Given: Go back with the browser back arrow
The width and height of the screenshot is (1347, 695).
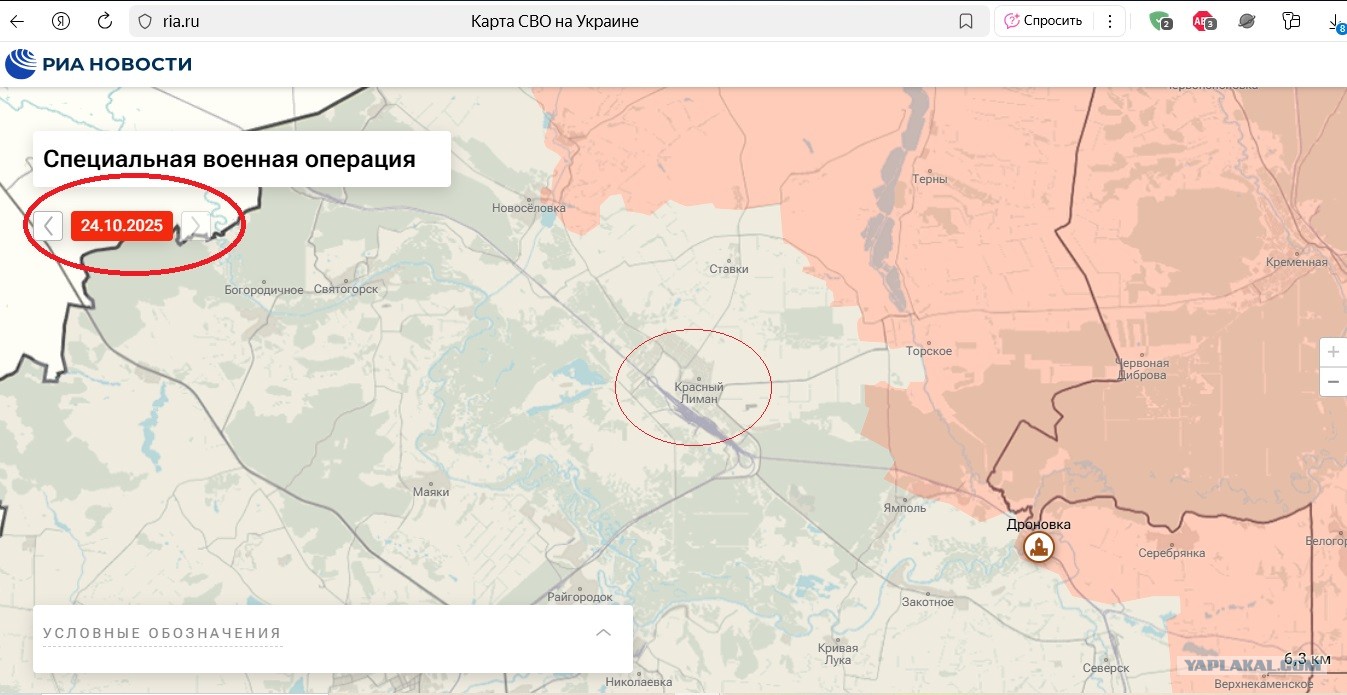Looking at the screenshot, I should coord(17,21).
